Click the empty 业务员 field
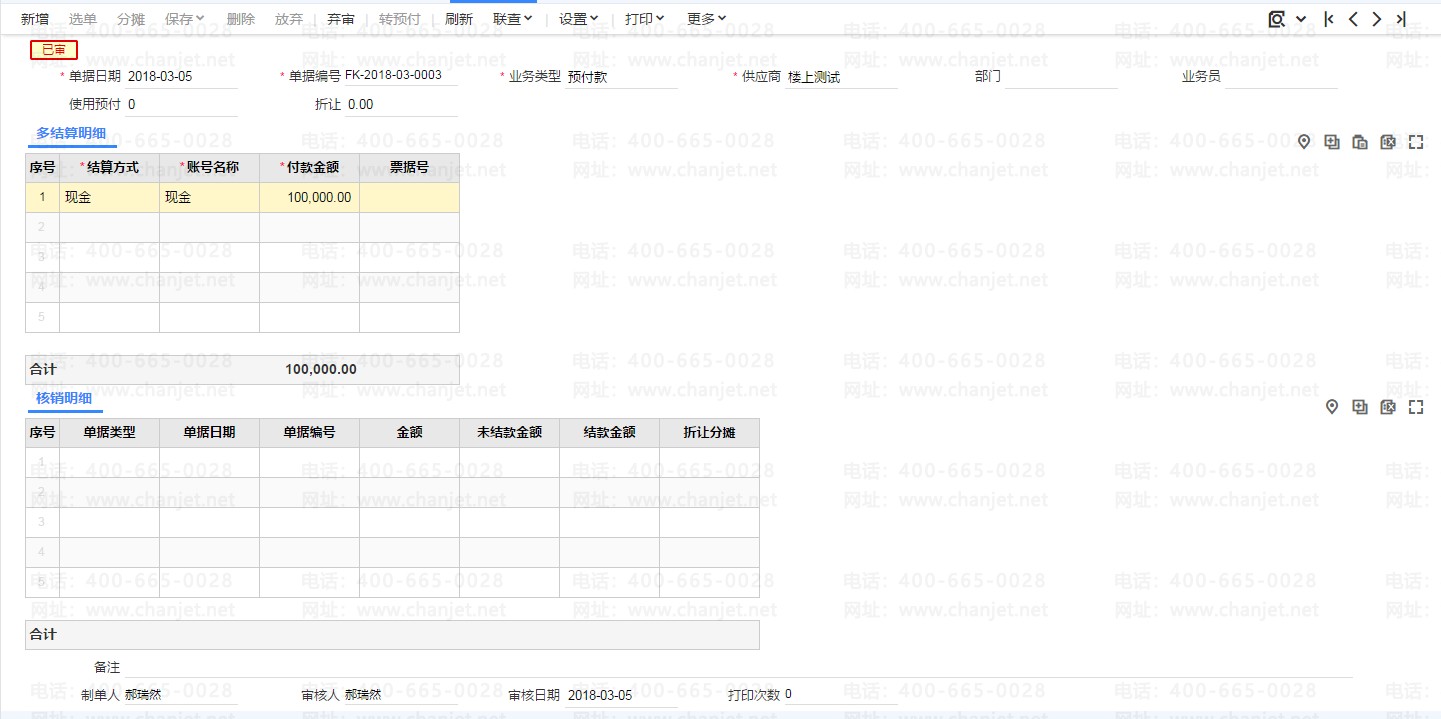The width and height of the screenshot is (1441, 719). (x=1281, y=77)
